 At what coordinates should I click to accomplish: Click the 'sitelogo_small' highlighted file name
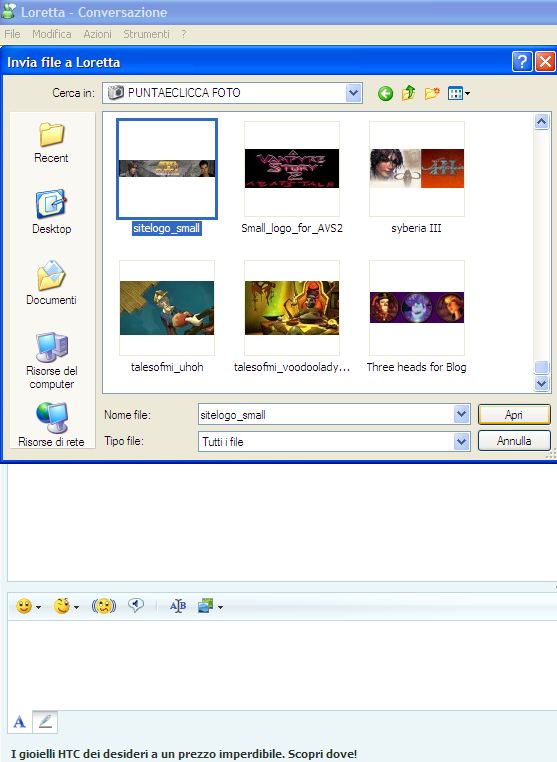[167, 228]
